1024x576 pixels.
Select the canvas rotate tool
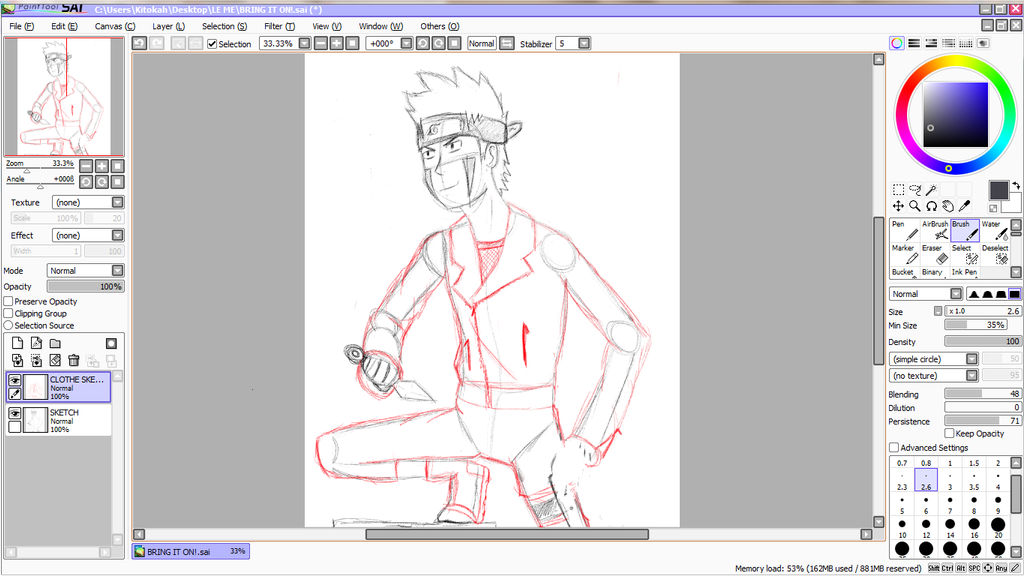coord(931,207)
